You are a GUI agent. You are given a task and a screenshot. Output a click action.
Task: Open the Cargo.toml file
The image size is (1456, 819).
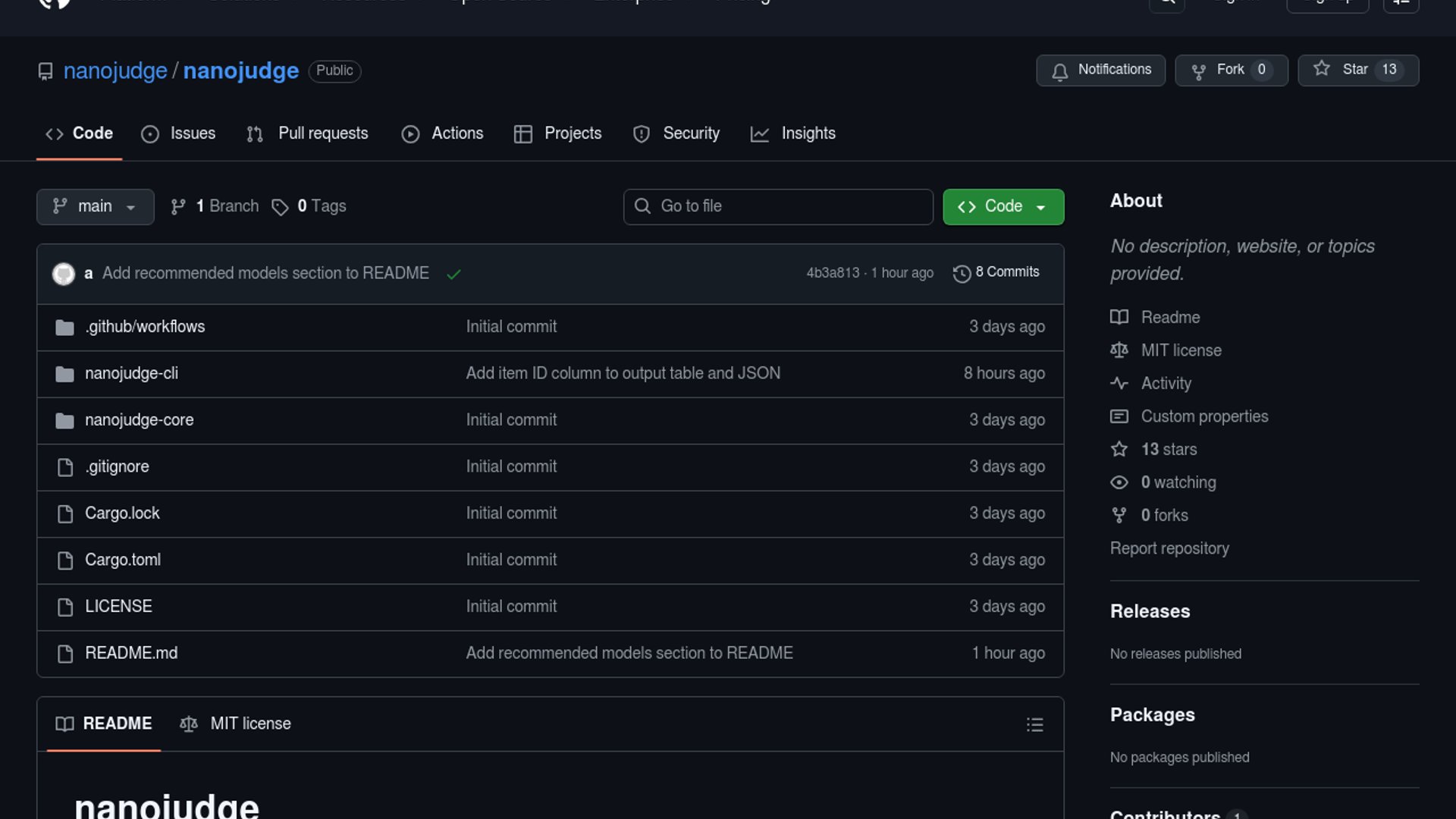123,560
